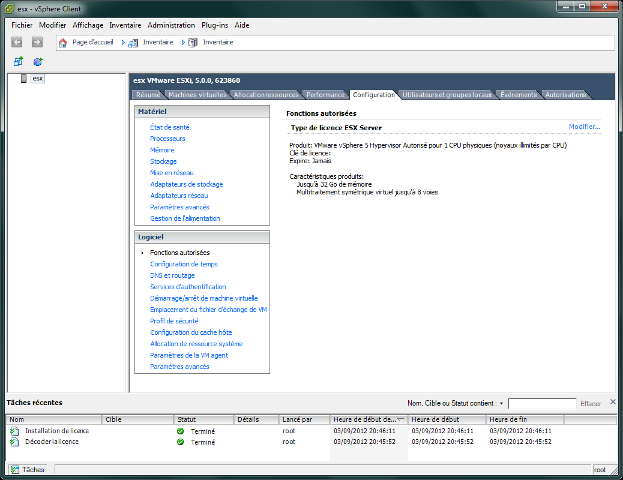Screen dimensions: 623x480
Task: Click Page d'accueil breadcrumb link
Action: point(93,42)
